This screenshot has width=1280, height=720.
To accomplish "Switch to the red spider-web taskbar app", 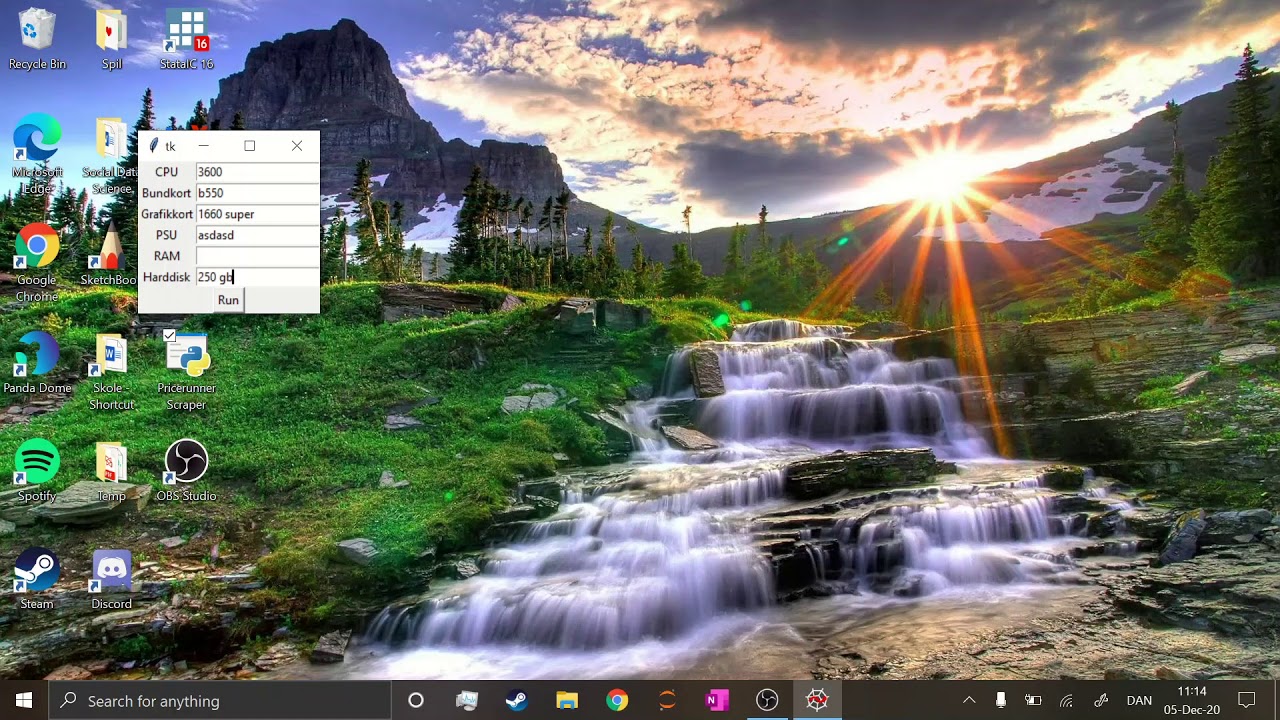I will click(x=817, y=700).
